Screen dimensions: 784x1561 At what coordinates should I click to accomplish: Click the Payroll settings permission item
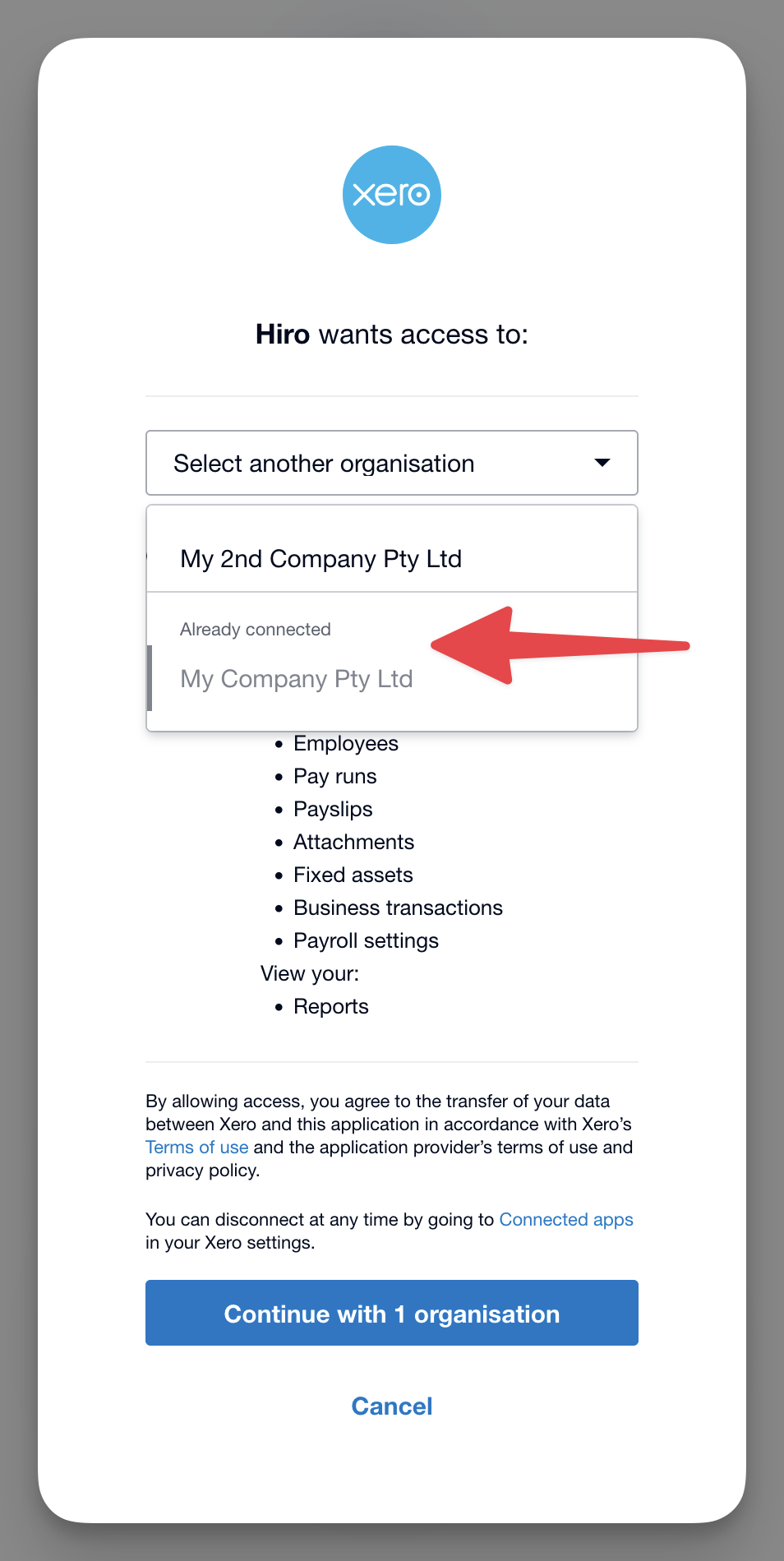[366, 941]
